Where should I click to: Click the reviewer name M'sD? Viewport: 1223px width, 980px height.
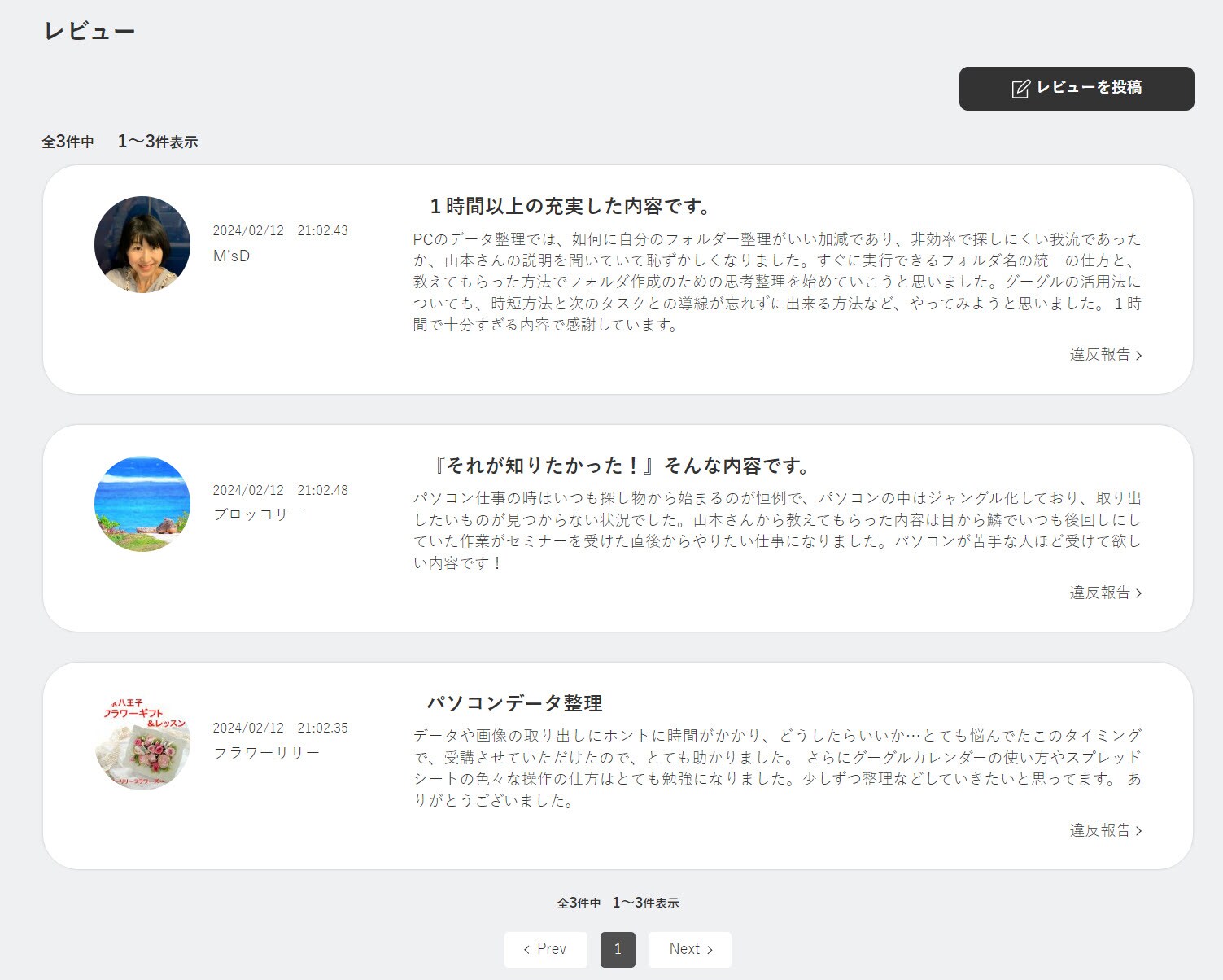[231, 256]
